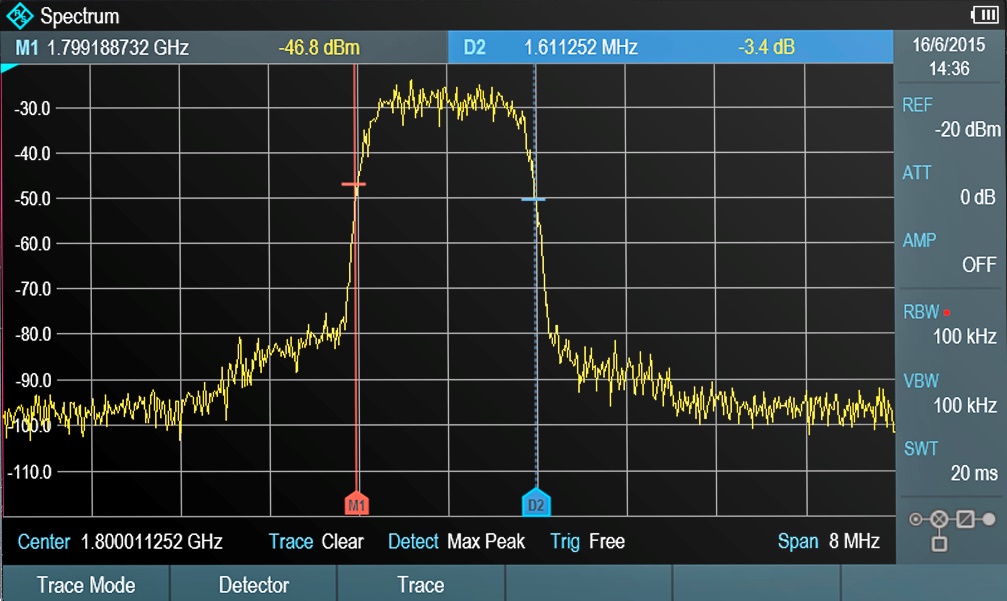1007x601 pixels.
Task: Select the red M1 marker tag
Action: tap(357, 505)
